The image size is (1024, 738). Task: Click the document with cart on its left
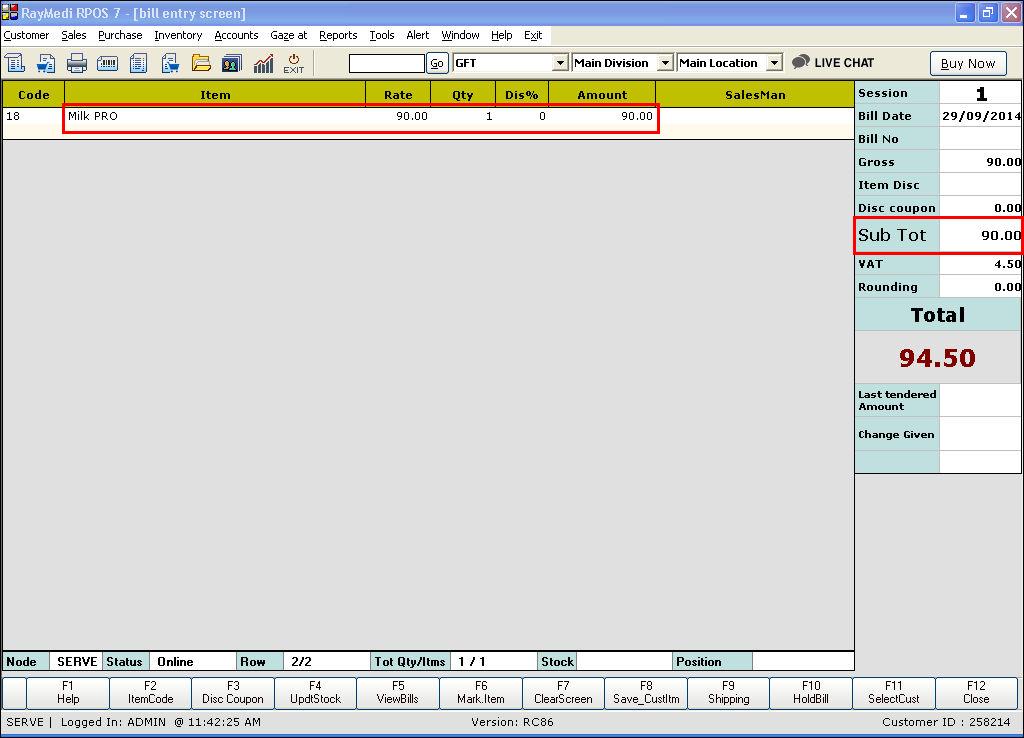46,63
